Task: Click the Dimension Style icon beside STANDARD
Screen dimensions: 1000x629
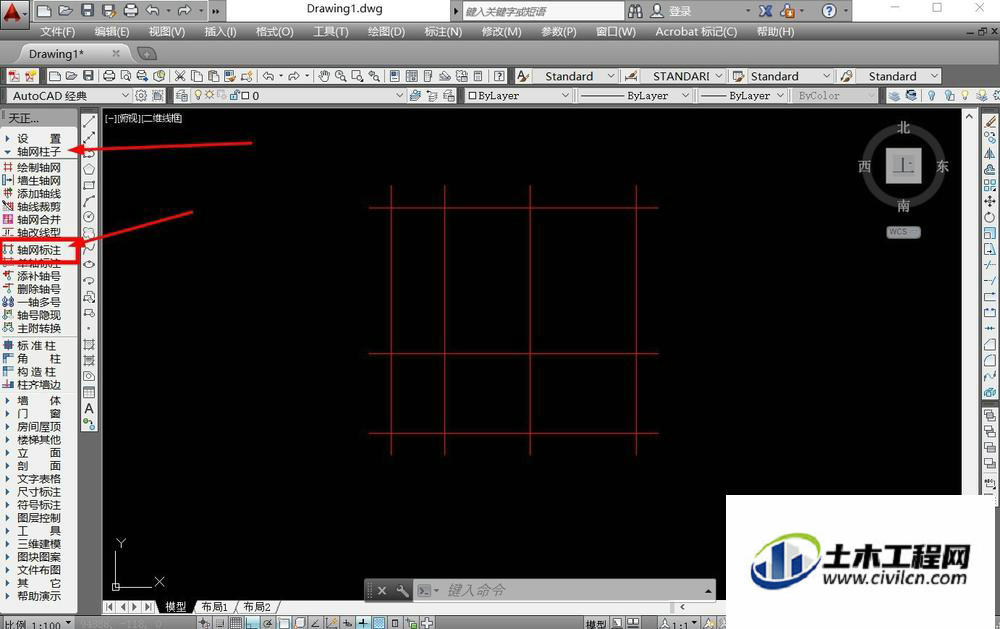Action: click(631, 76)
